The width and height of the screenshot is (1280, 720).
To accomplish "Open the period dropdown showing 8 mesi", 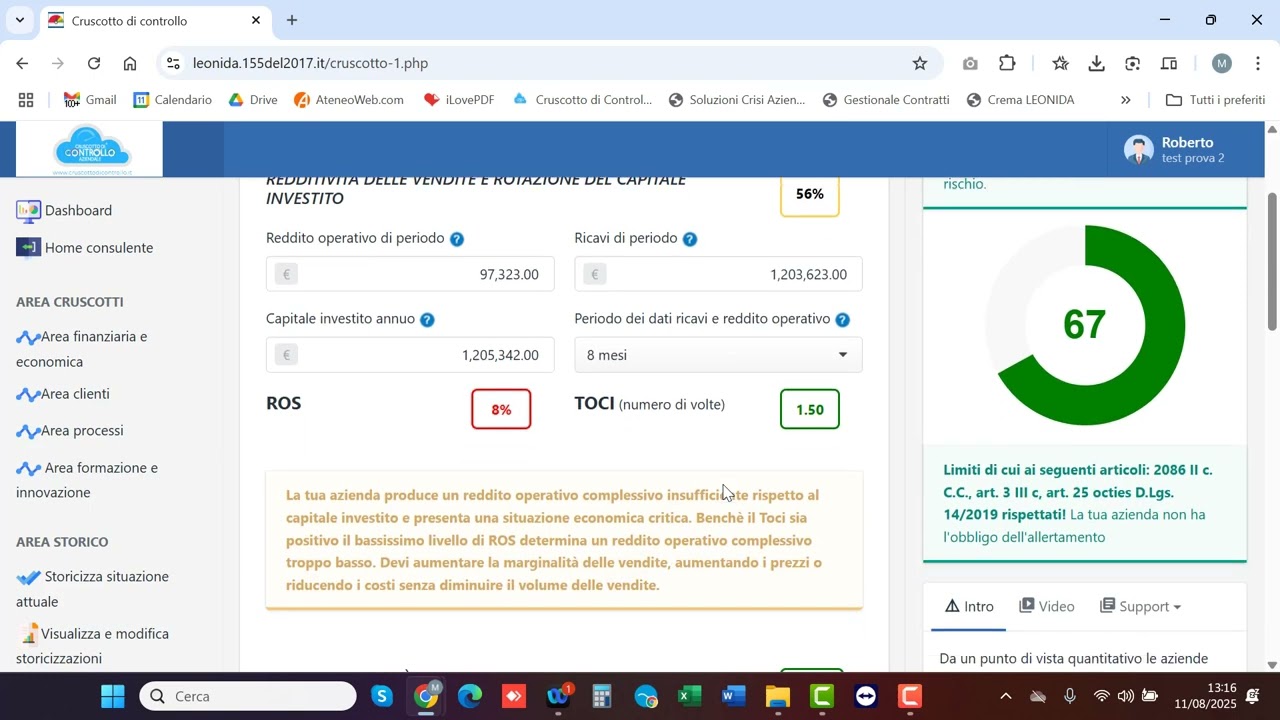I will [717, 355].
